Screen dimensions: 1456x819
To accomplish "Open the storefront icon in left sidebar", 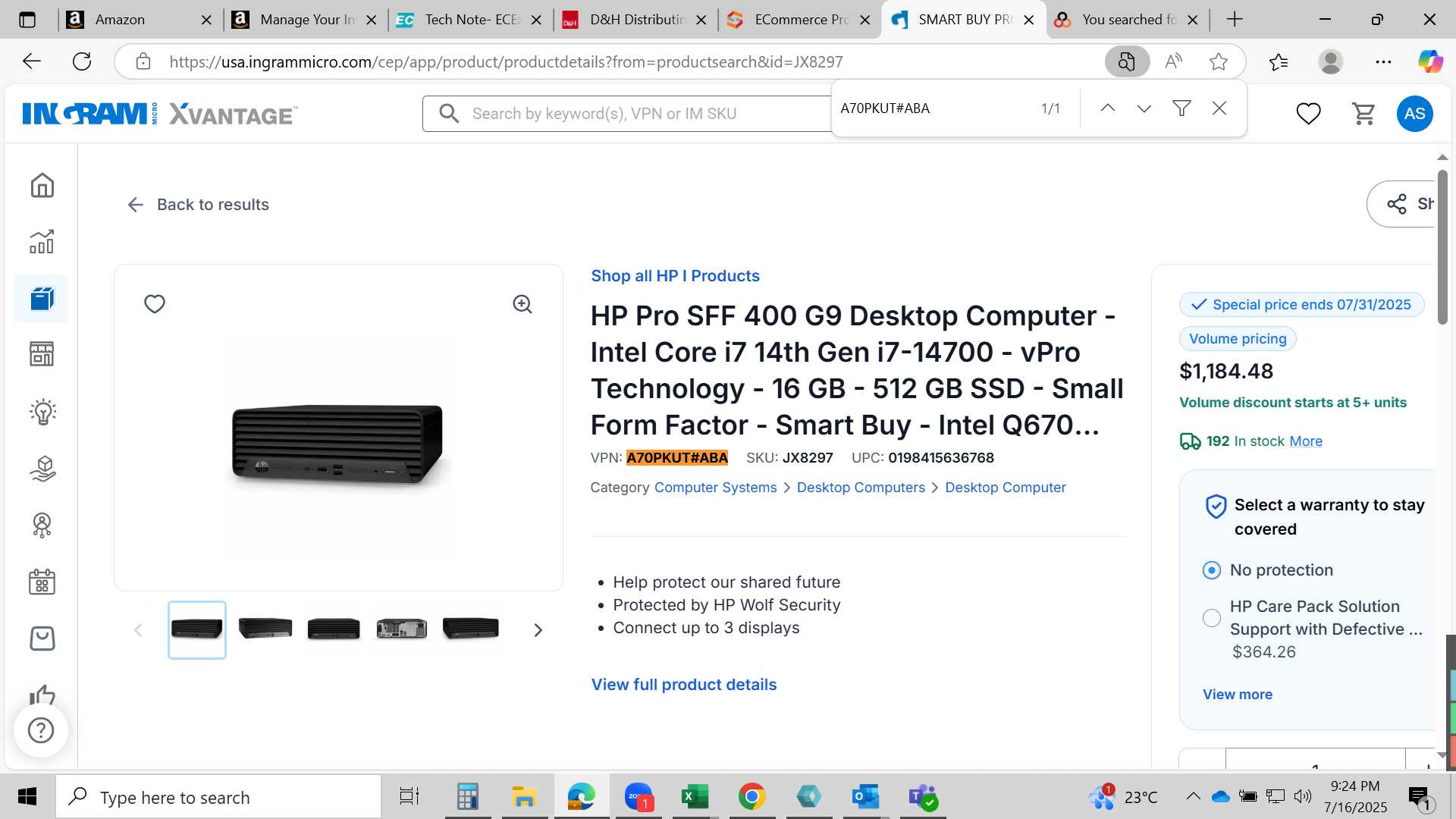I will tap(42, 354).
